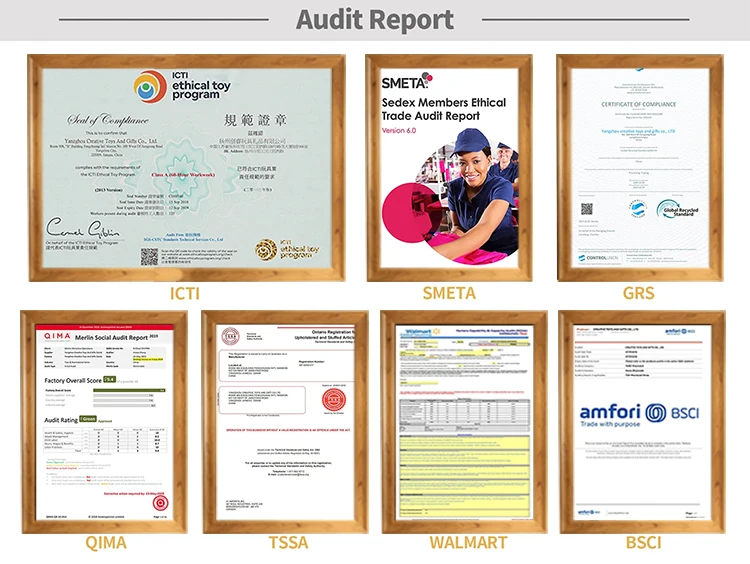
Task: Click the red TSSA round stamp
Action: [x=334, y=400]
